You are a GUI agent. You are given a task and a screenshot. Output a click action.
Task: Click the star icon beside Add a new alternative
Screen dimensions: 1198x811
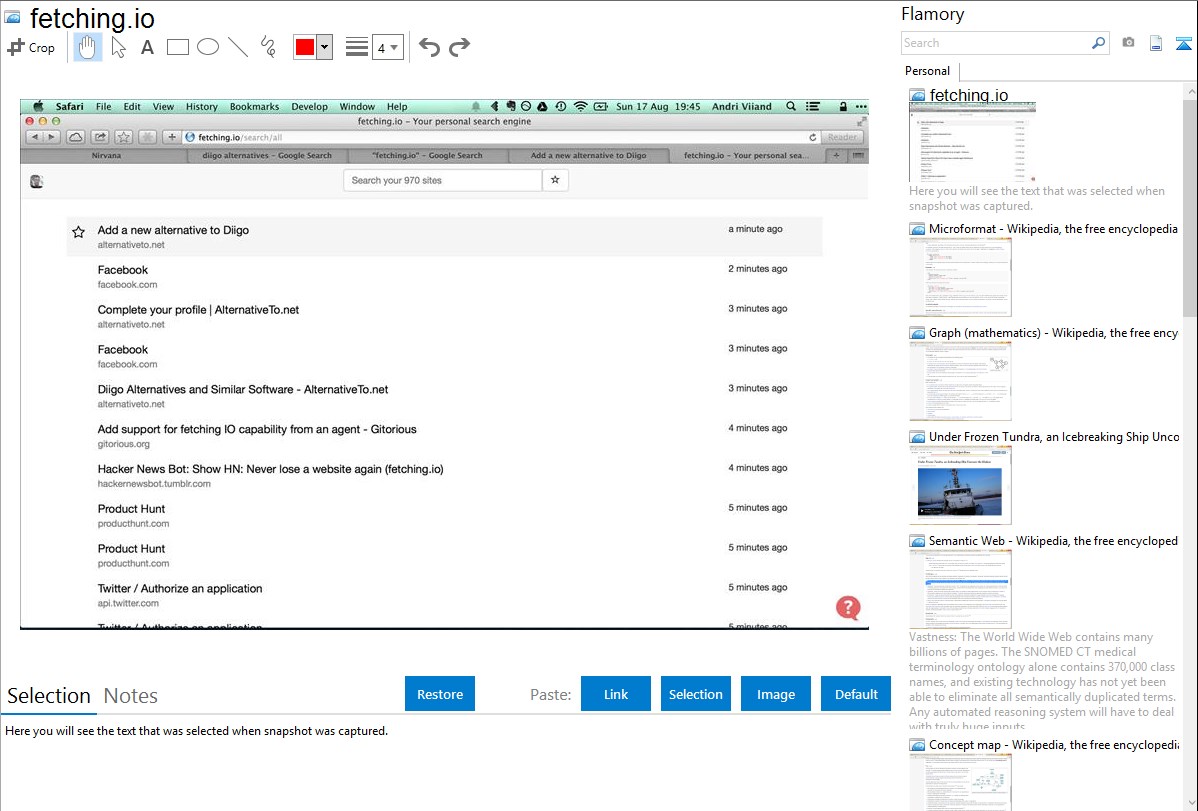[x=79, y=232]
